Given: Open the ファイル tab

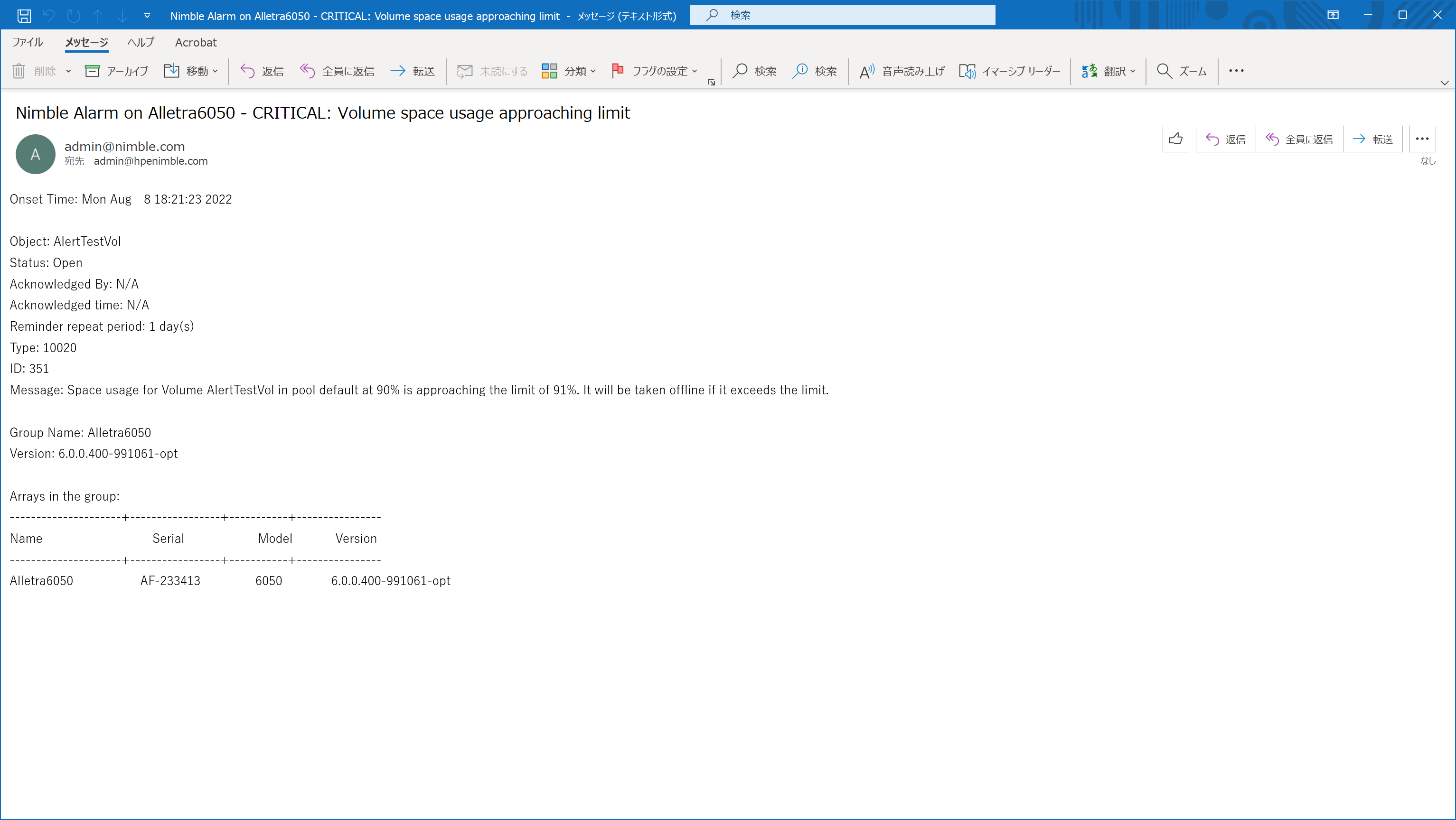Looking at the screenshot, I should point(27,42).
